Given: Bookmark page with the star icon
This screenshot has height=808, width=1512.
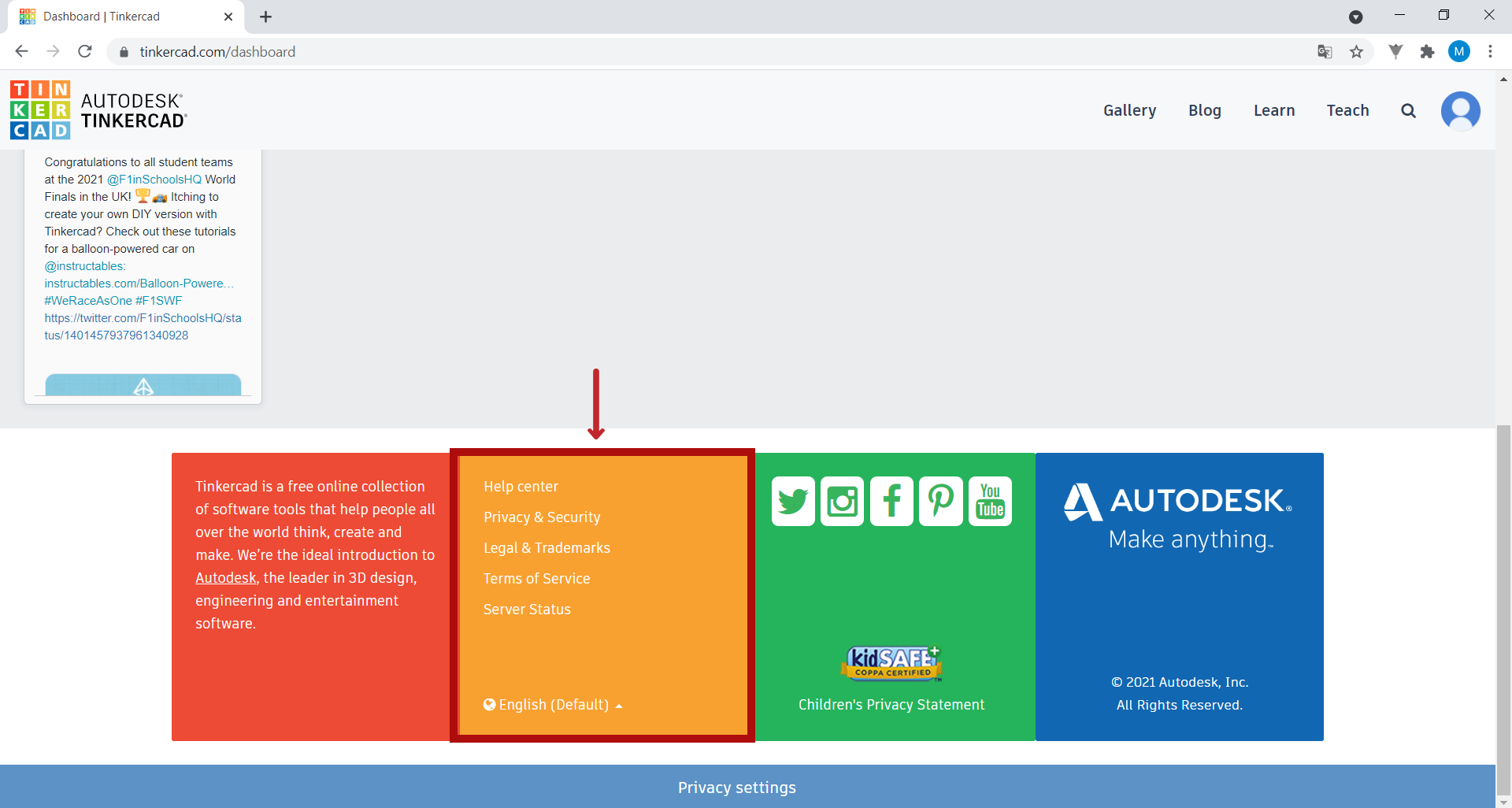Looking at the screenshot, I should pos(1356,52).
